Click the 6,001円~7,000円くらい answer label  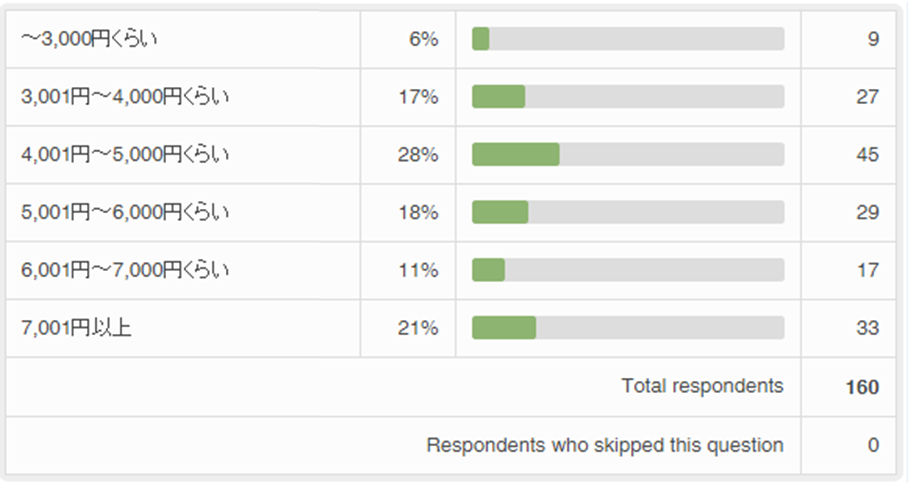(x=125, y=270)
